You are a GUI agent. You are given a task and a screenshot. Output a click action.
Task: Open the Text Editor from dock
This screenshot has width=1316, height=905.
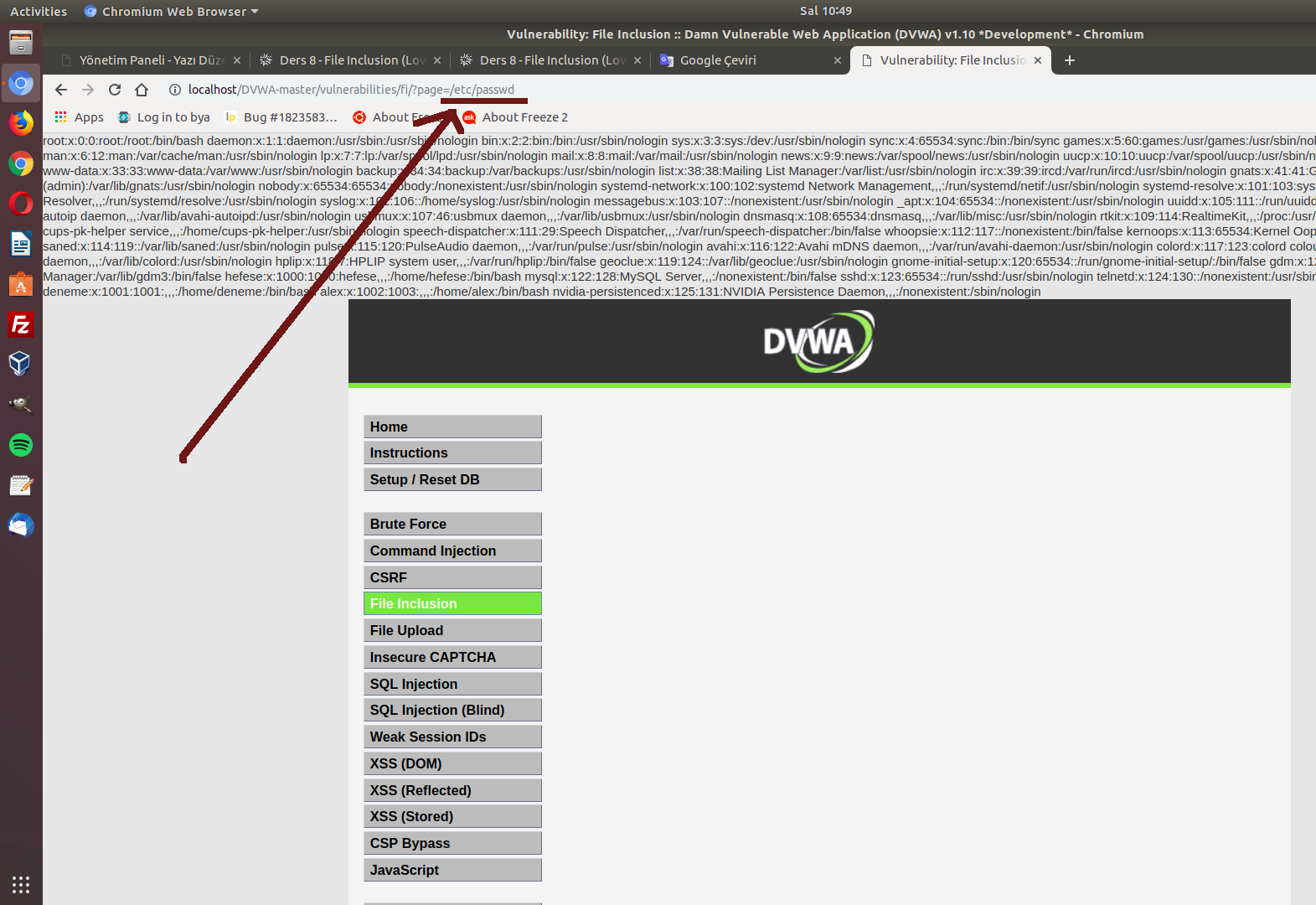point(21,484)
